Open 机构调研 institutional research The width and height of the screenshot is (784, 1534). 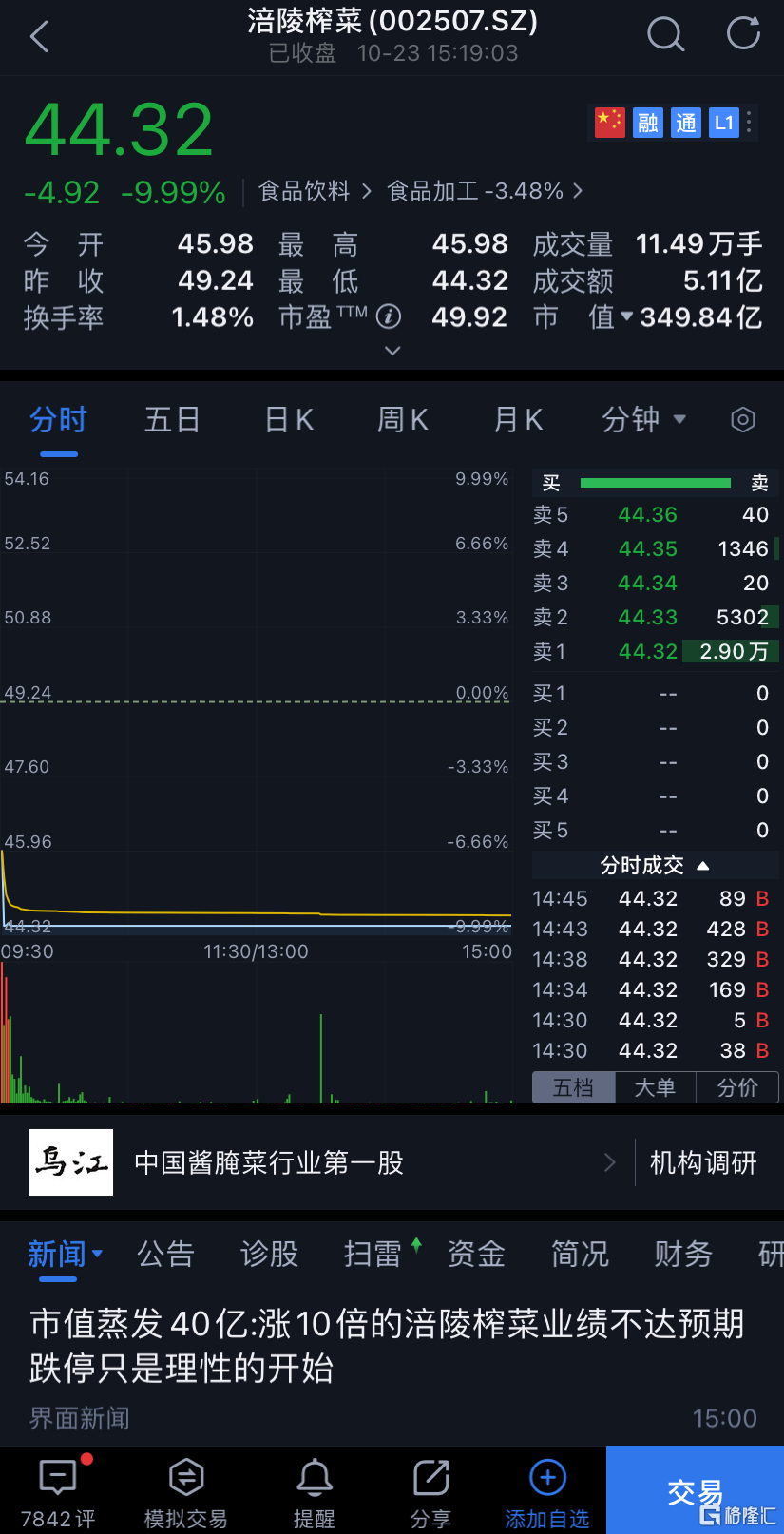click(703, 1162)
